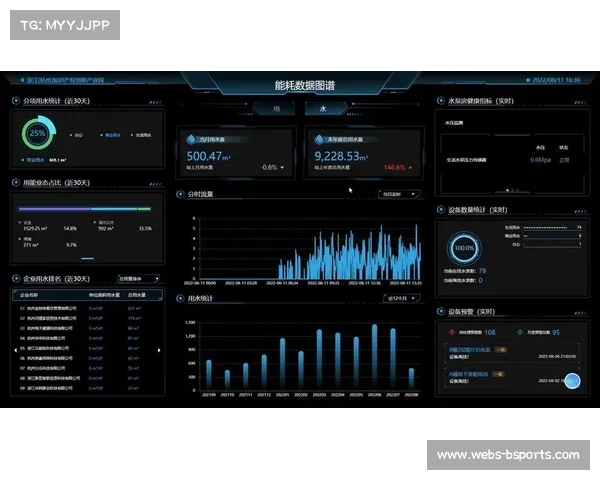
Task: Click the right arrow of the ranking table
Action: [160, 350]
